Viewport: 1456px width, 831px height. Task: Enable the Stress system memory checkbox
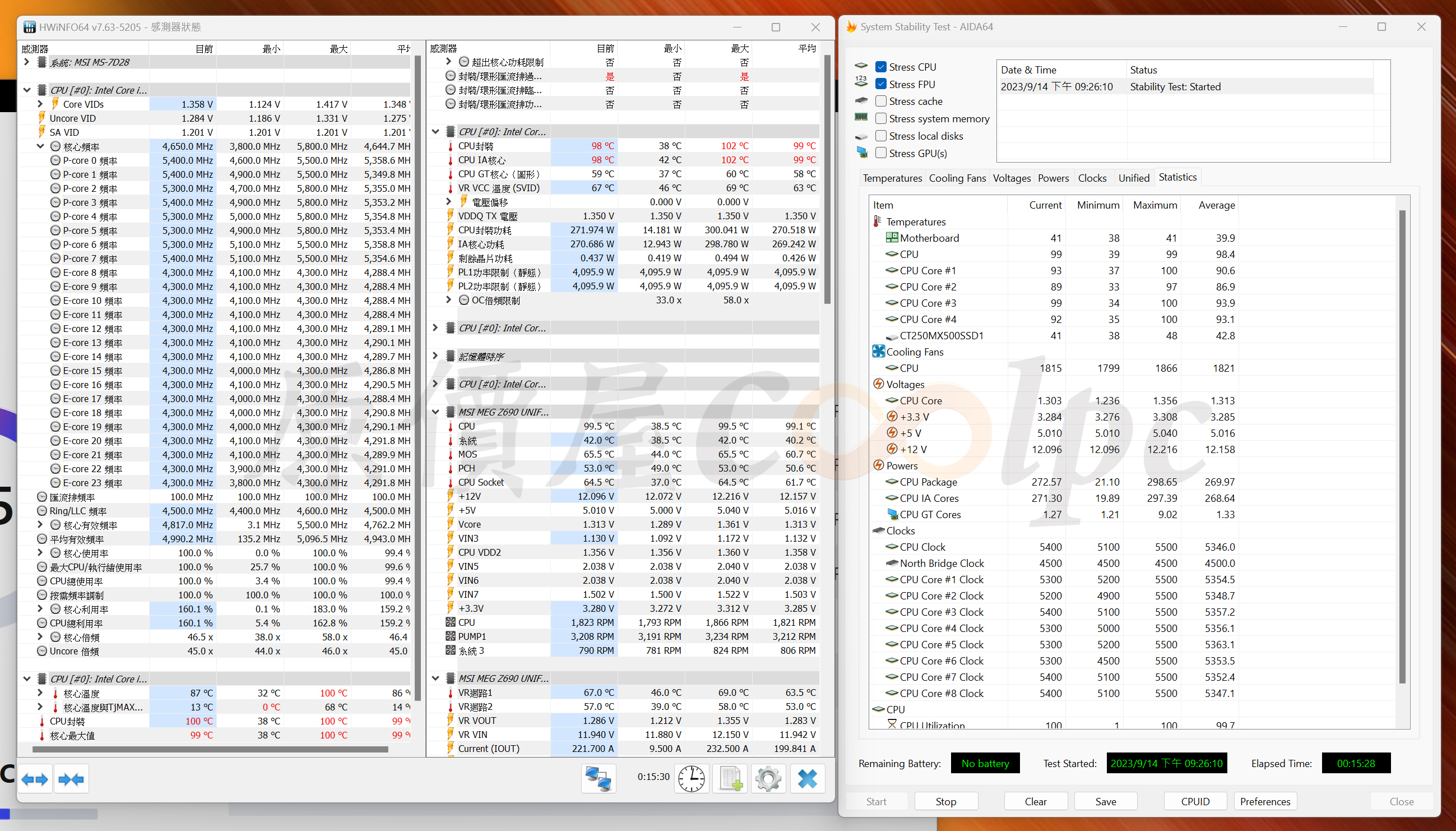[881, 118]
